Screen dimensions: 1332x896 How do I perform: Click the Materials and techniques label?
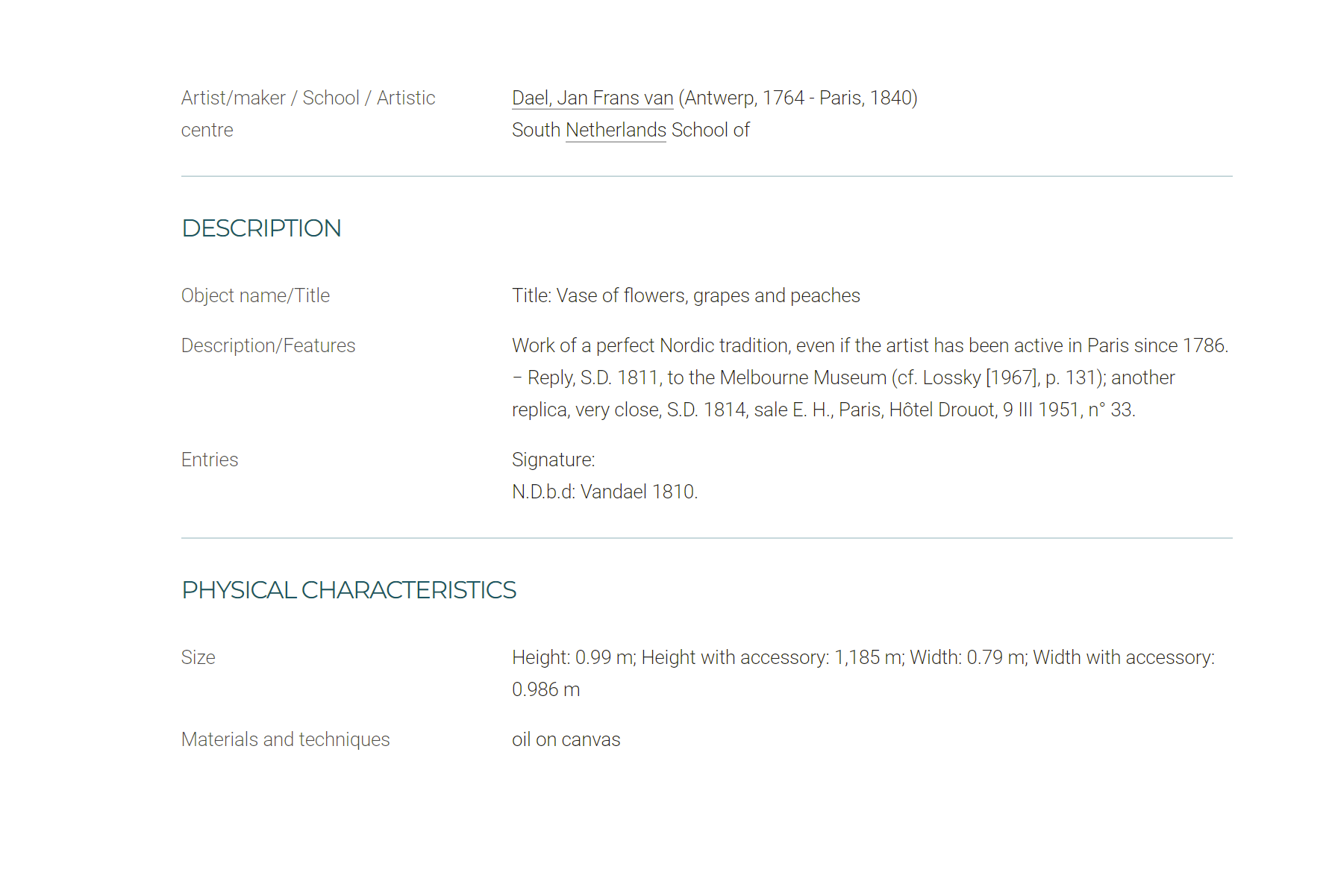click(x=285, y=739)
